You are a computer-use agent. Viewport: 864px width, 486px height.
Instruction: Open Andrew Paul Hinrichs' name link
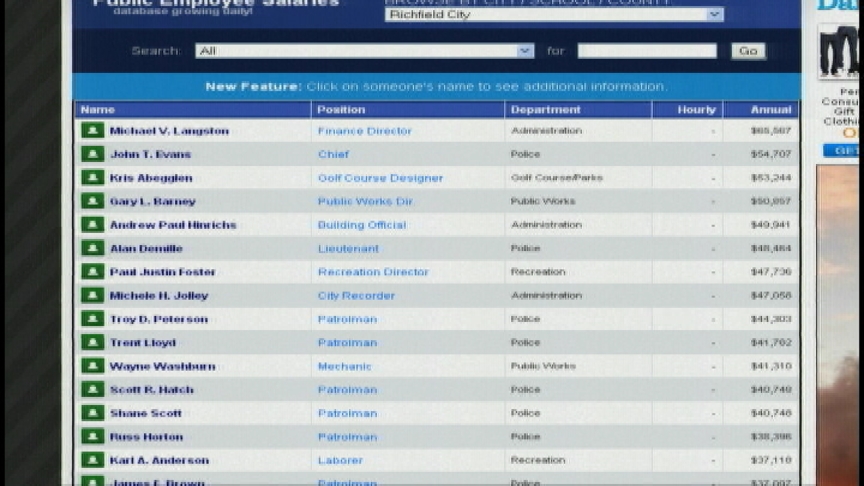(x=173, y=225)
